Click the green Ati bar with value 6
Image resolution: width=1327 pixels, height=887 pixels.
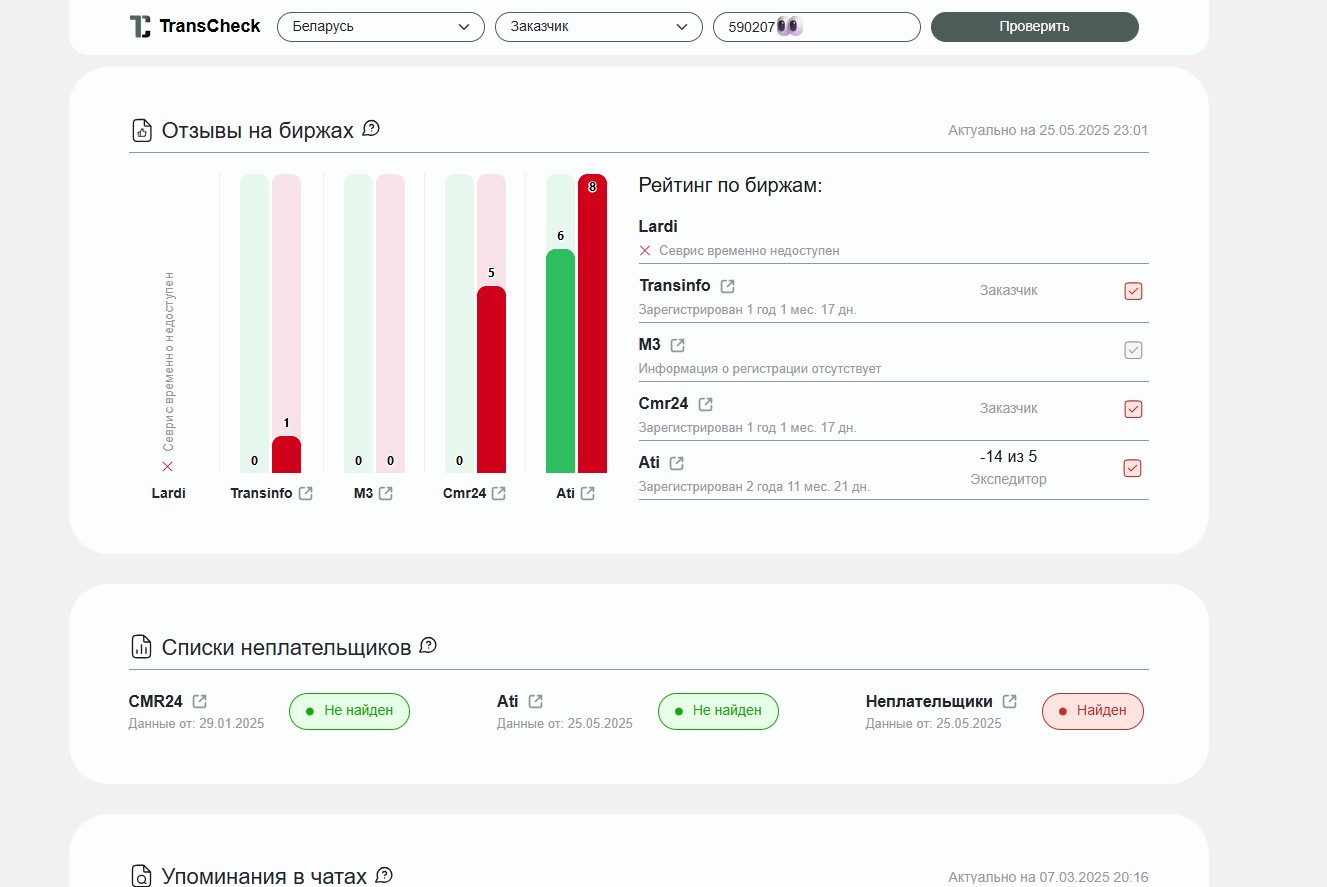click(560, 361)
